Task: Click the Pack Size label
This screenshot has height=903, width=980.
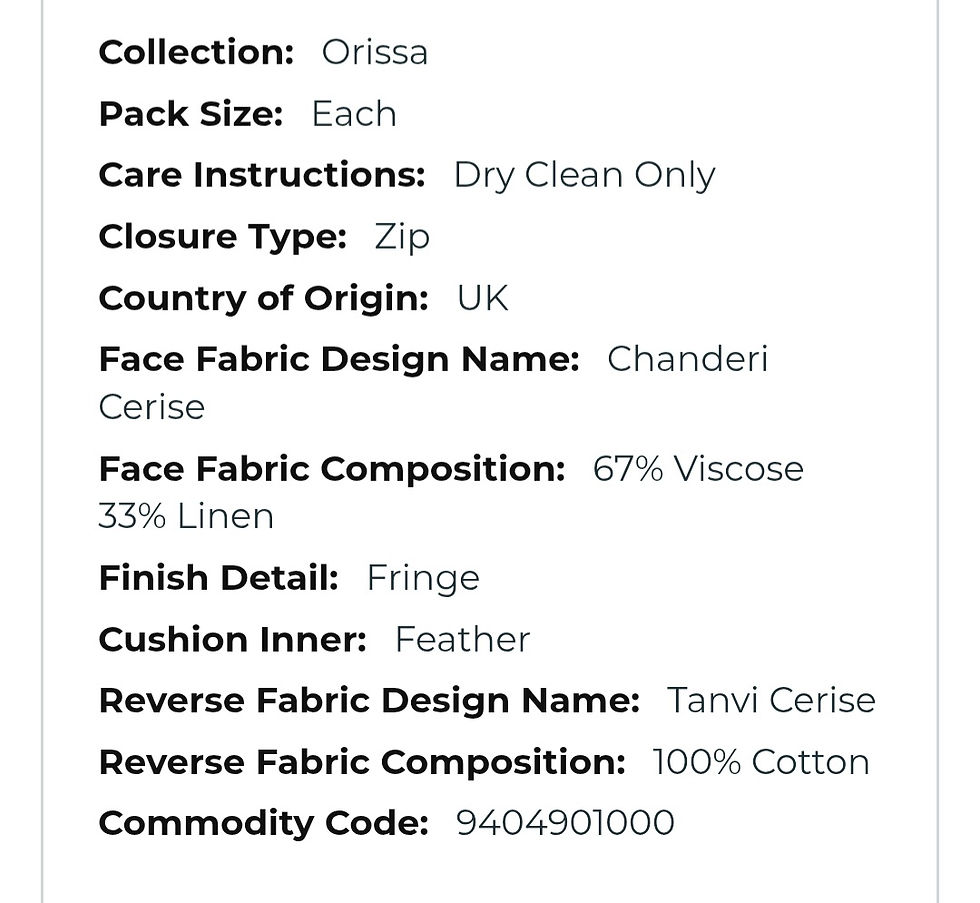Action: 191,114
